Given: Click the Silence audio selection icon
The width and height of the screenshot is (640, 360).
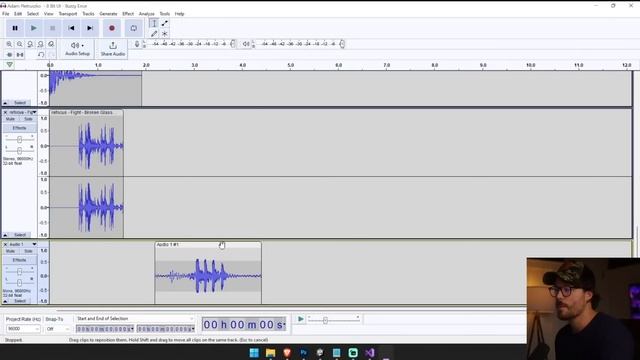Looking at the screenshot, I should (20, 55).
